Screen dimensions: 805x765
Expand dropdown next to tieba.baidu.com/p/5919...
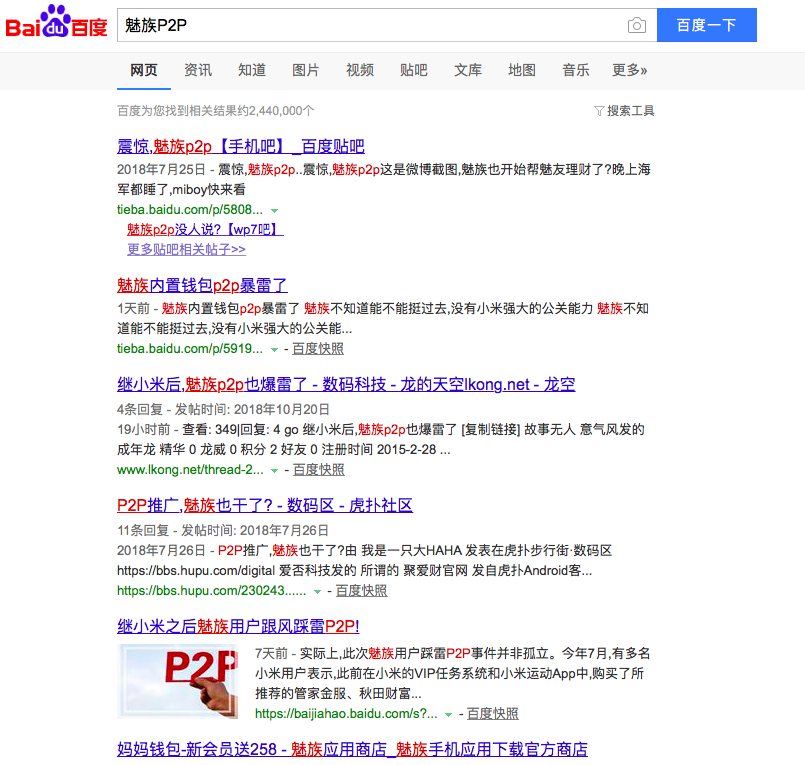click(275, 350)
